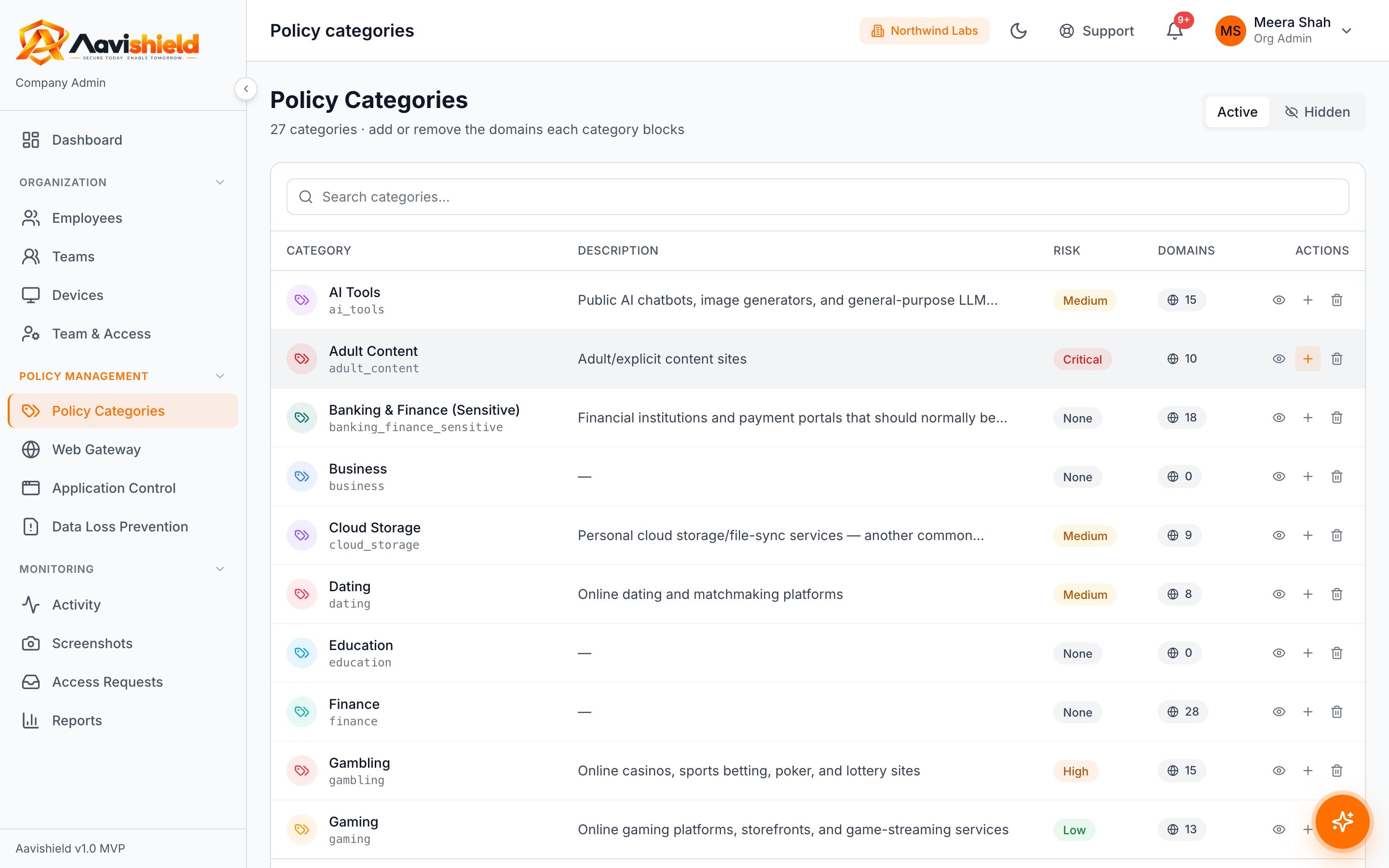Delete the Business category

[1337, 476]
